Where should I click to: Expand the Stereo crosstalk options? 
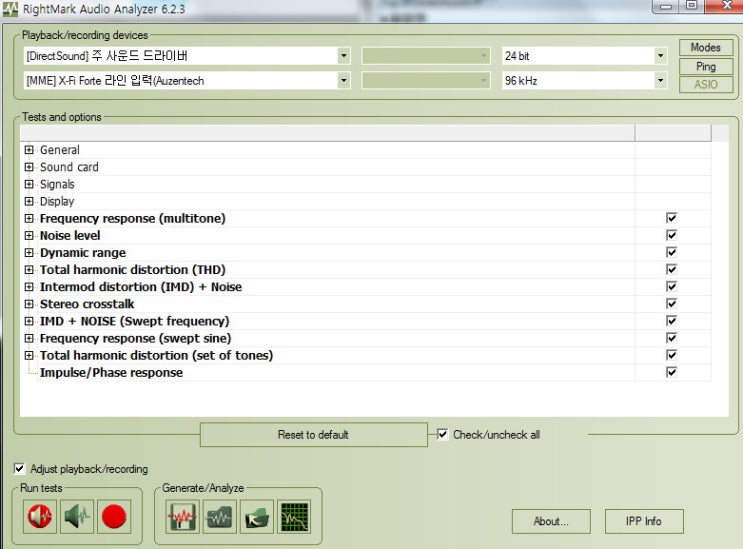pyautogui.click(x=29, y=304)
